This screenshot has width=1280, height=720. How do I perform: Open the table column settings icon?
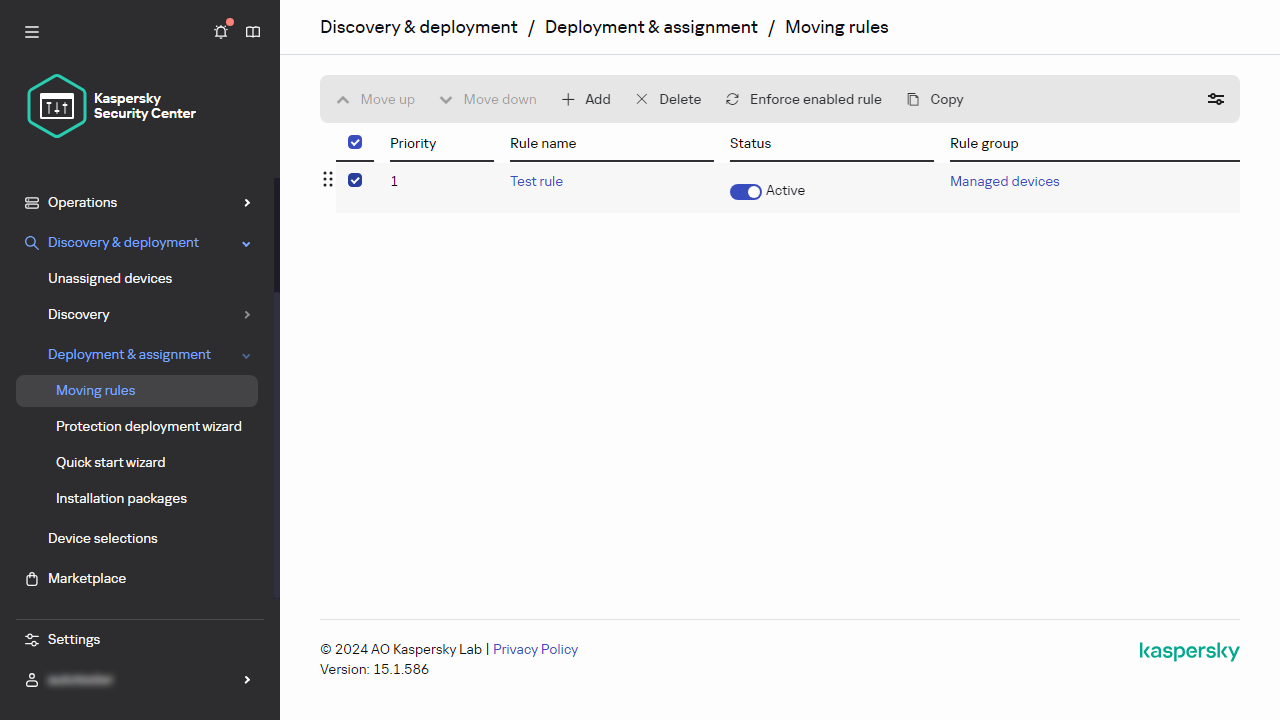point(1215,99)
